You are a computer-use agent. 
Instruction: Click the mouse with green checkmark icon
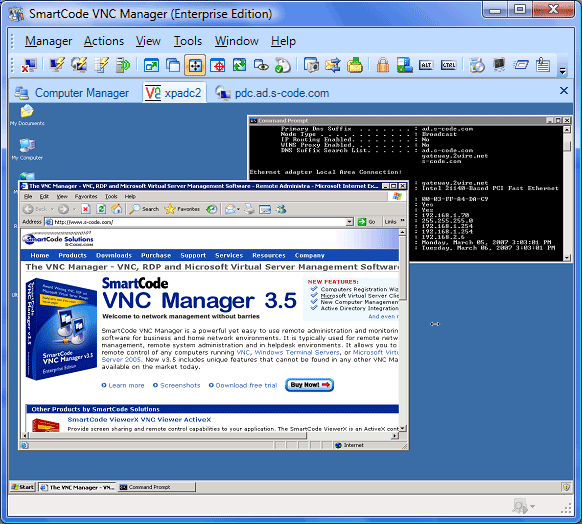(x=283, y=65)
